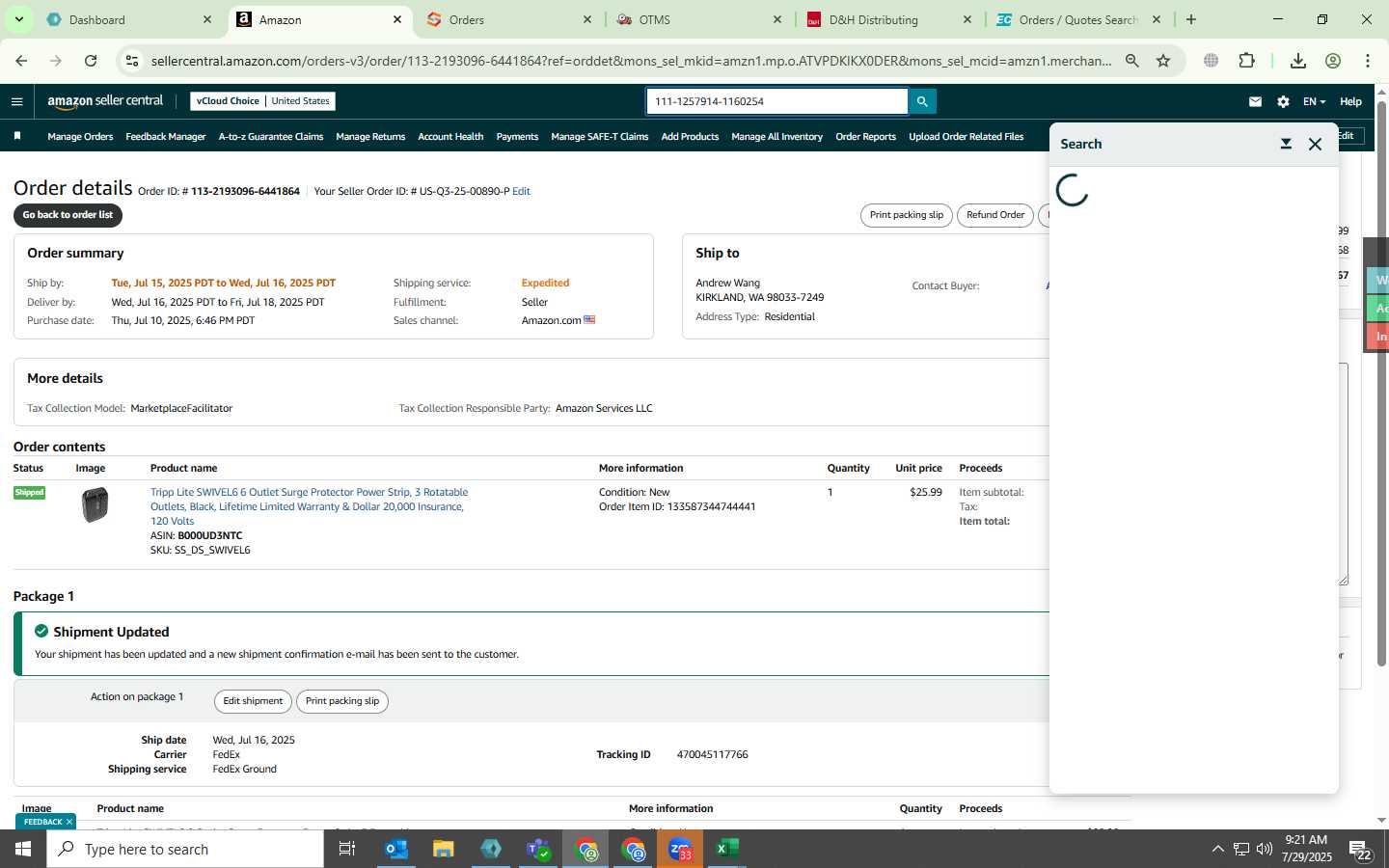Show hidden system tray icons
This screenshot has height=868, width=1389.
tap(1217, 849)
